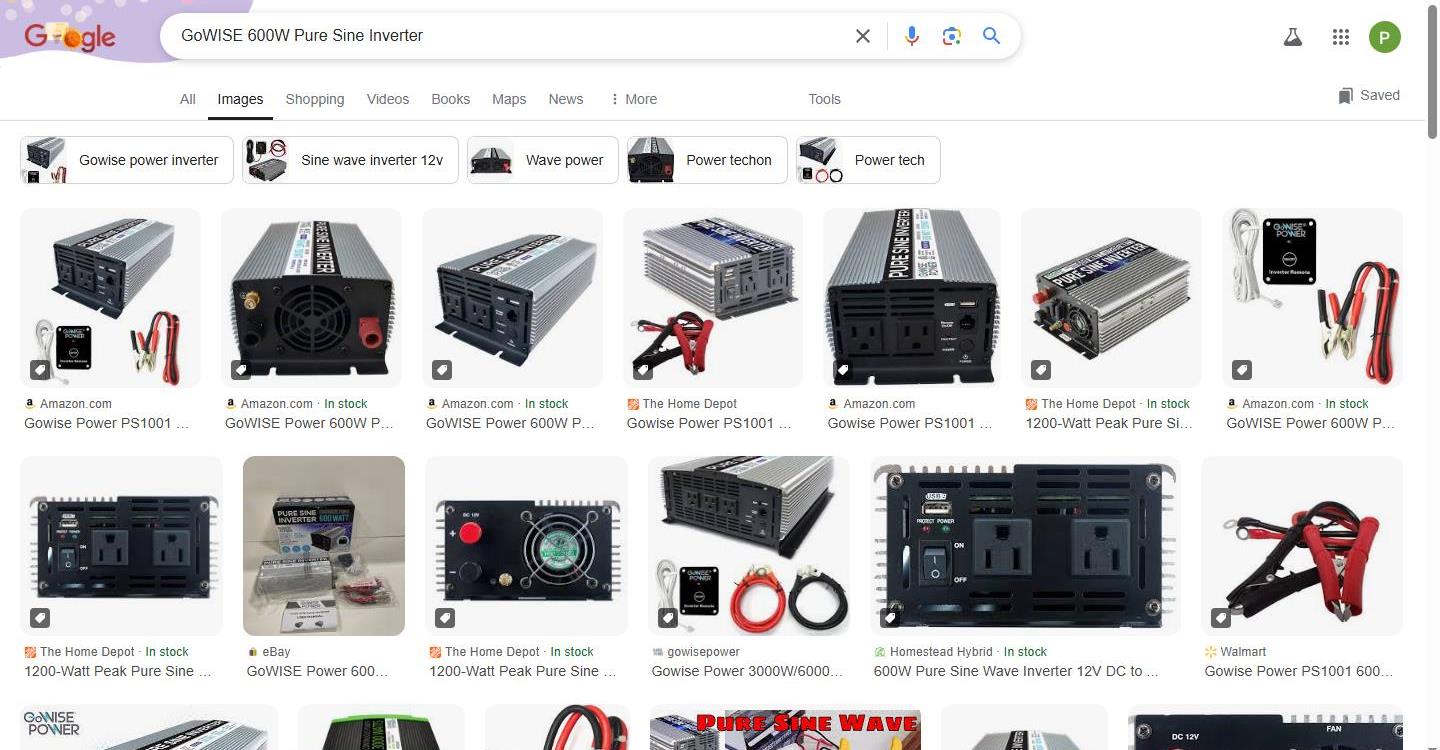Open inverter remote and clamps thumbnail in the first row
This screenshot has width=1440, height=750.
(1312, 298)
